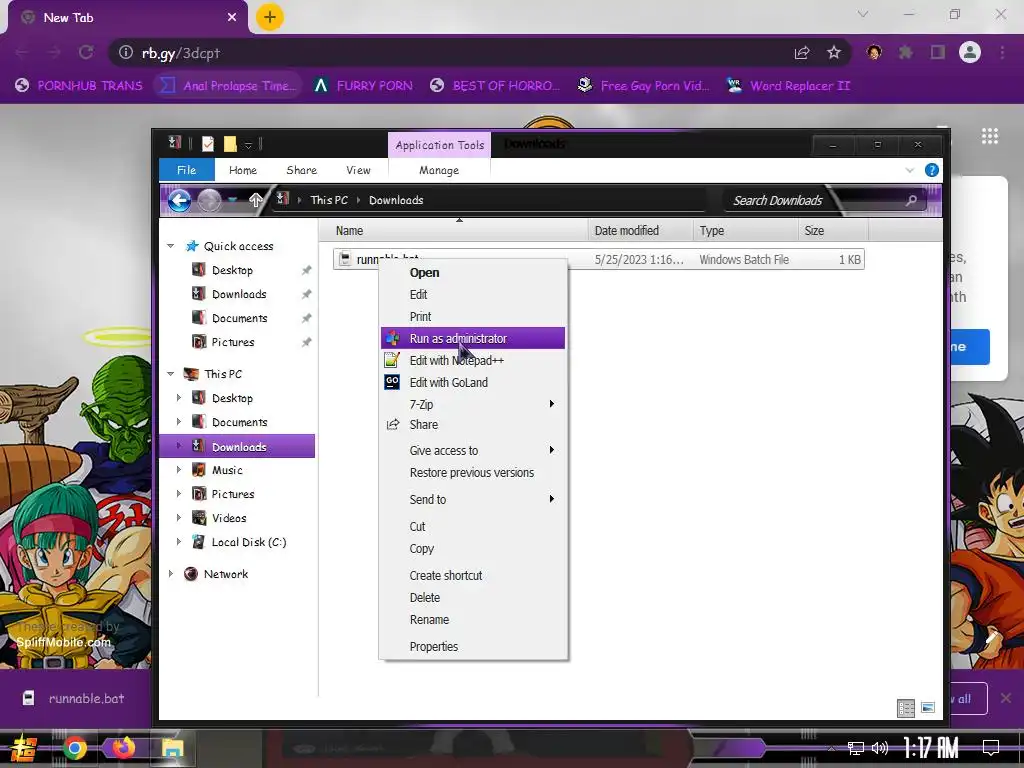This screenshot has width=1024, height=768.
Task: Click search magnifier in Explorer
Action: [911, 200]
